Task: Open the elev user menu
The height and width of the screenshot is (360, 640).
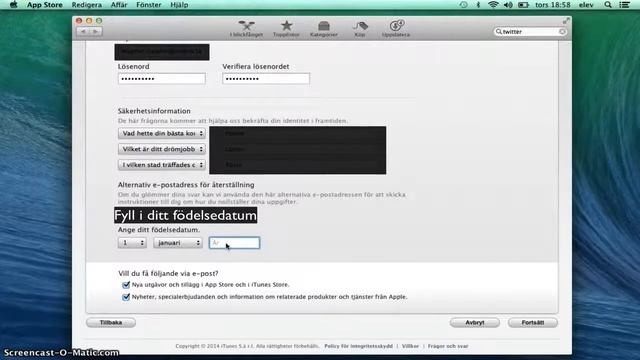Action: pos(586,5)
